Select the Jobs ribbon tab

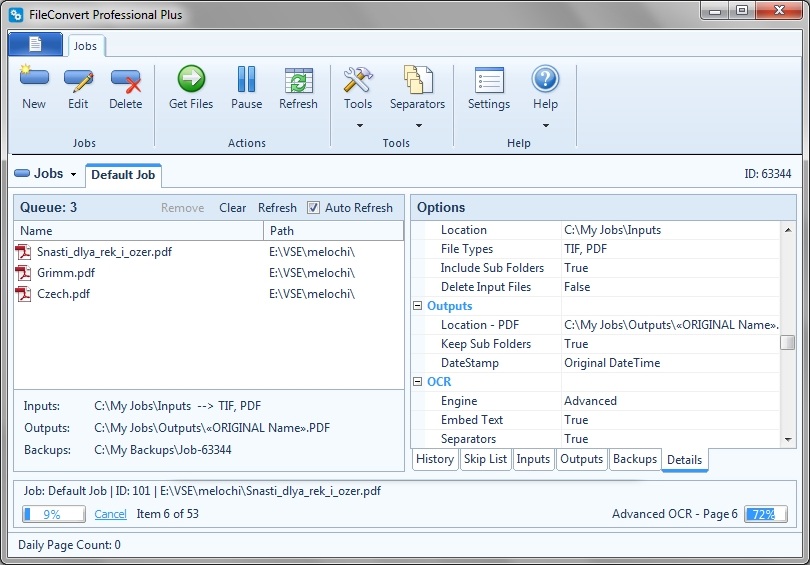point(85,46)
